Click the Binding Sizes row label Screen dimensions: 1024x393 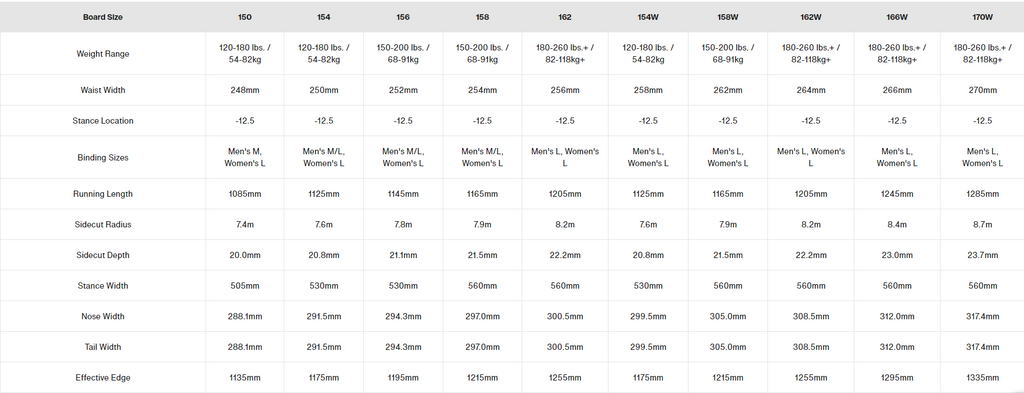(x=103, y=157)
